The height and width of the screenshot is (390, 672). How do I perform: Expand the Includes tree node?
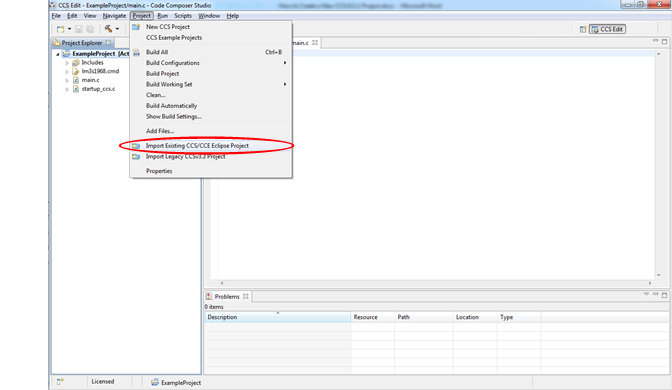tap(67, 63)
